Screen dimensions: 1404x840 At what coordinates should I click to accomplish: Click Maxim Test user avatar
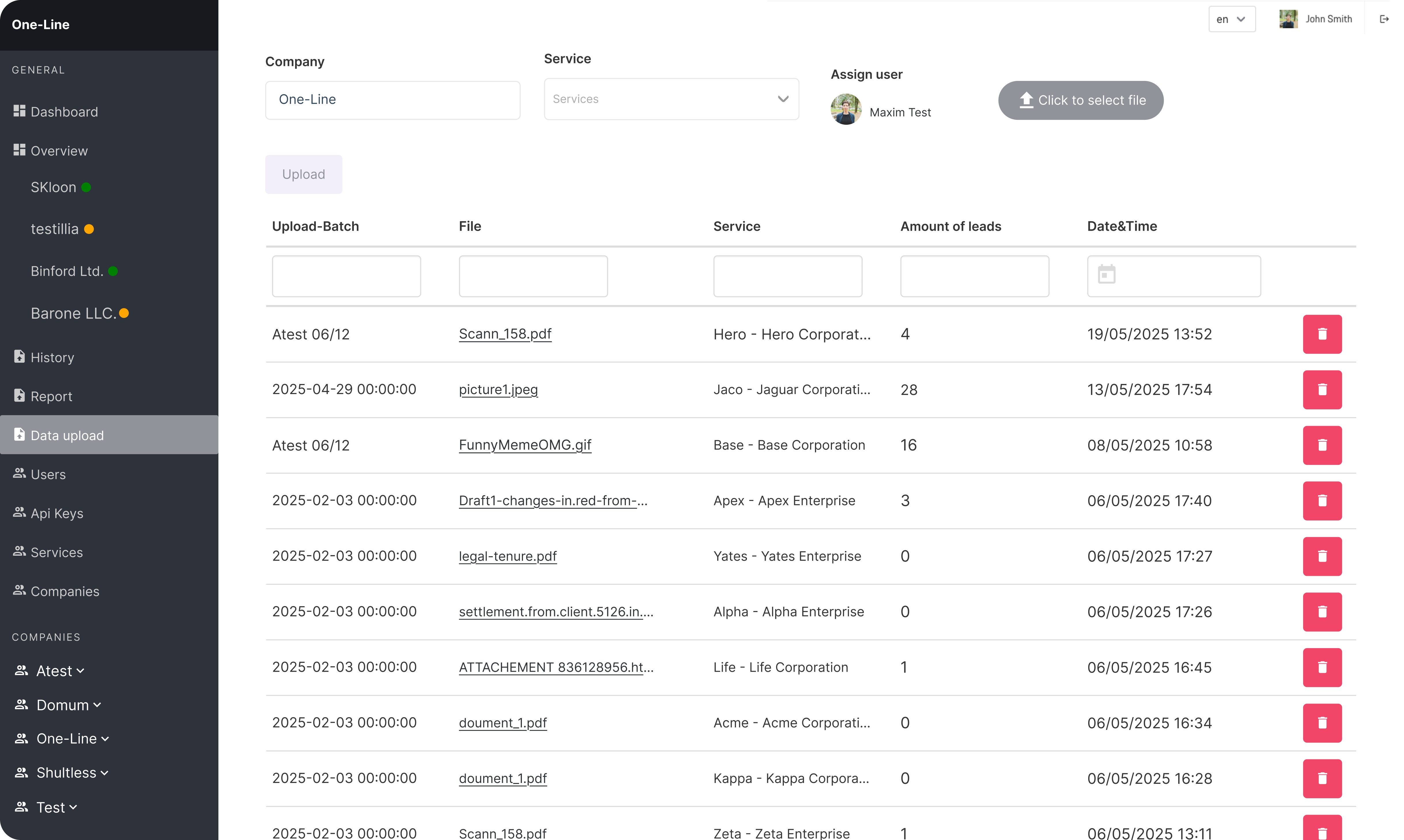[x=846, y=109]
